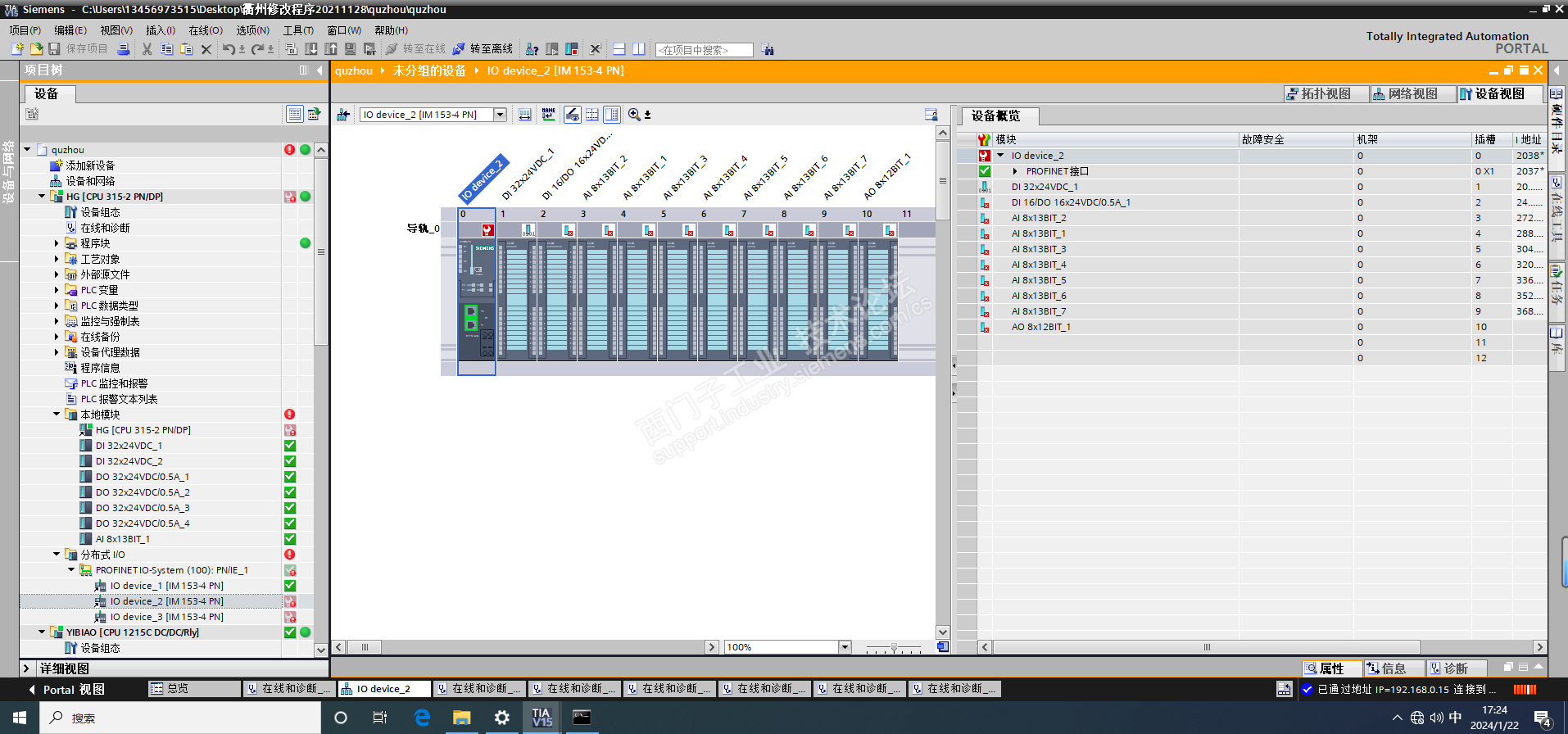Image resolution: width=1568 pixels, height=734 pixels.
Task: Click the Print icon in the main toolbar
Action: (x=124, y=49)
